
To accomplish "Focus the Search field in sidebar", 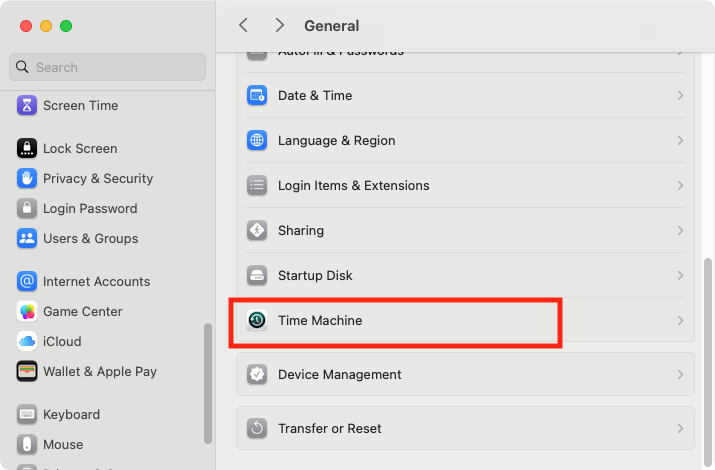I will click(108, 67).
